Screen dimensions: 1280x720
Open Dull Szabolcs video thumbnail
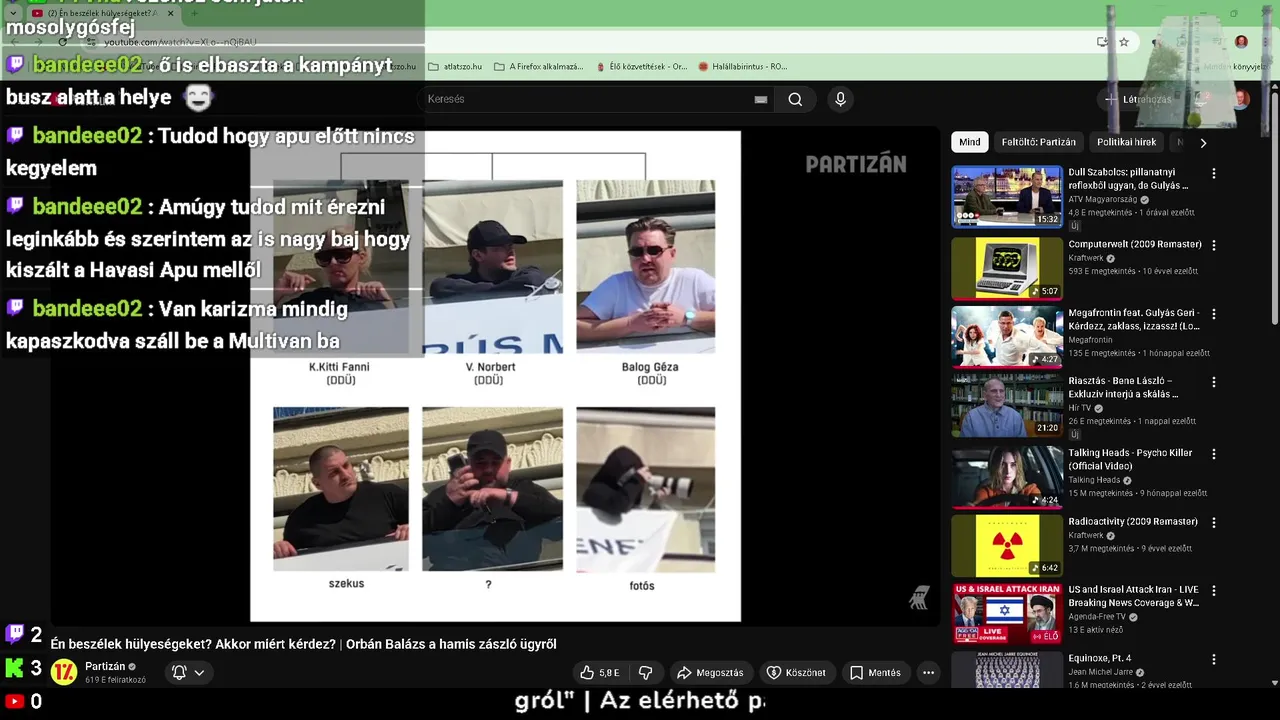point(1006,197)
